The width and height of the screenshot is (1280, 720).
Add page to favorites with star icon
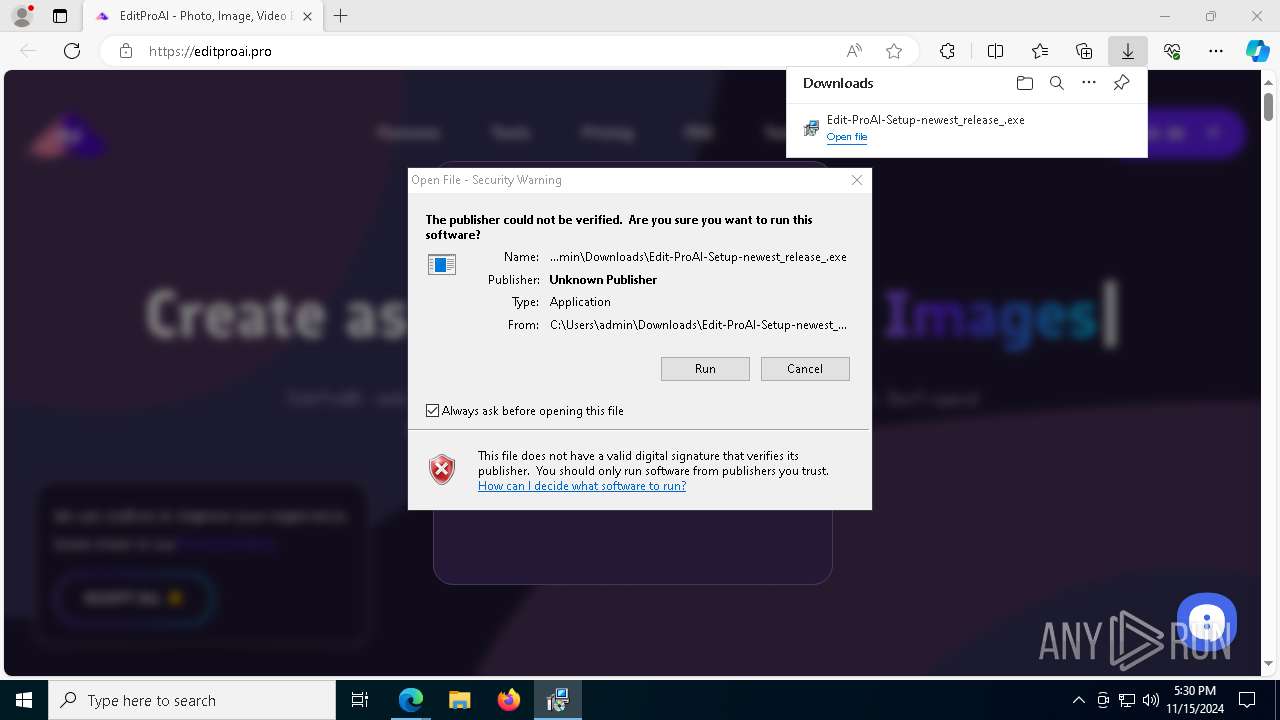tap(894, 51)
